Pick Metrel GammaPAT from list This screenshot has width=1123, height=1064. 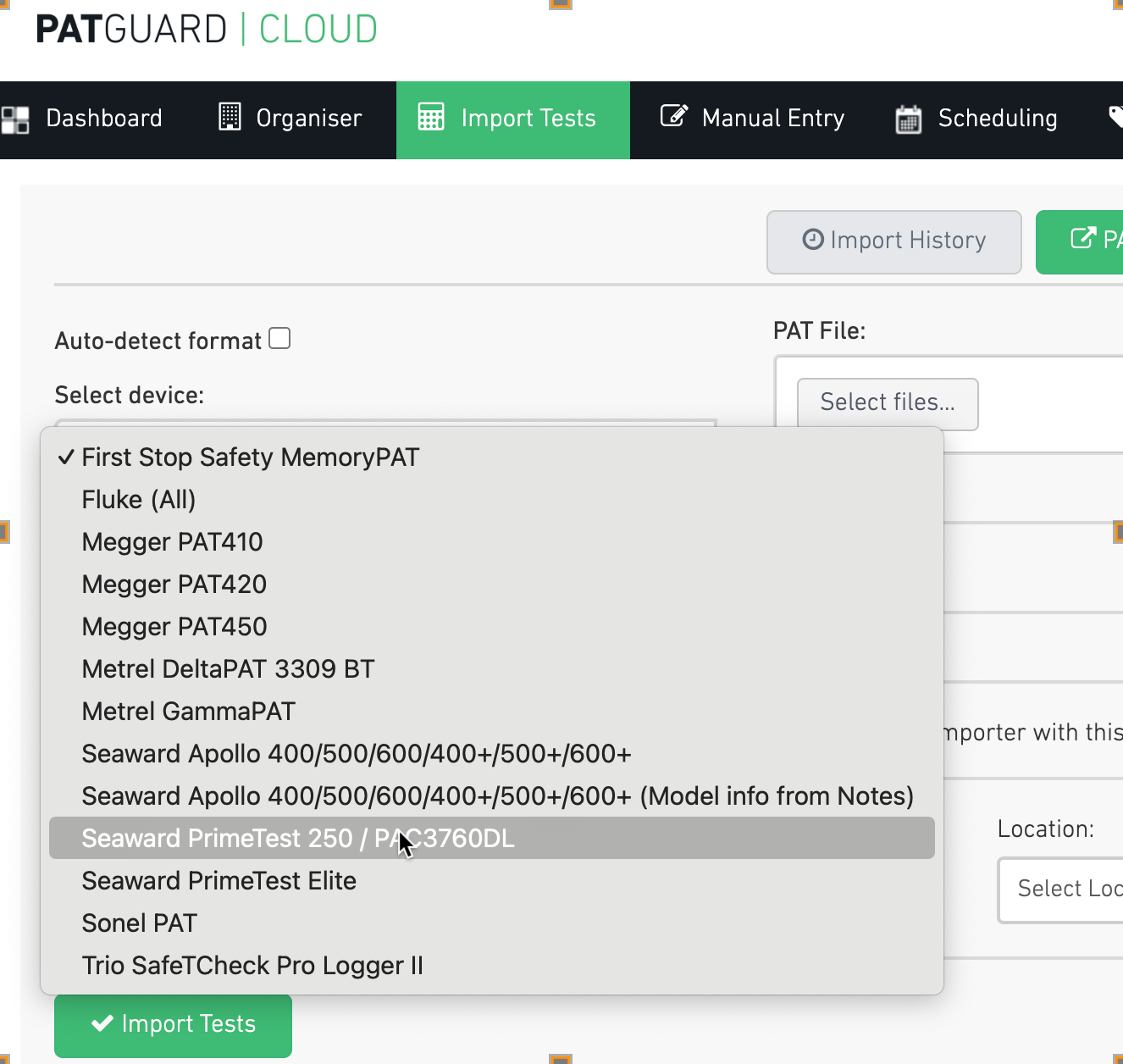(x=492, y=712)
